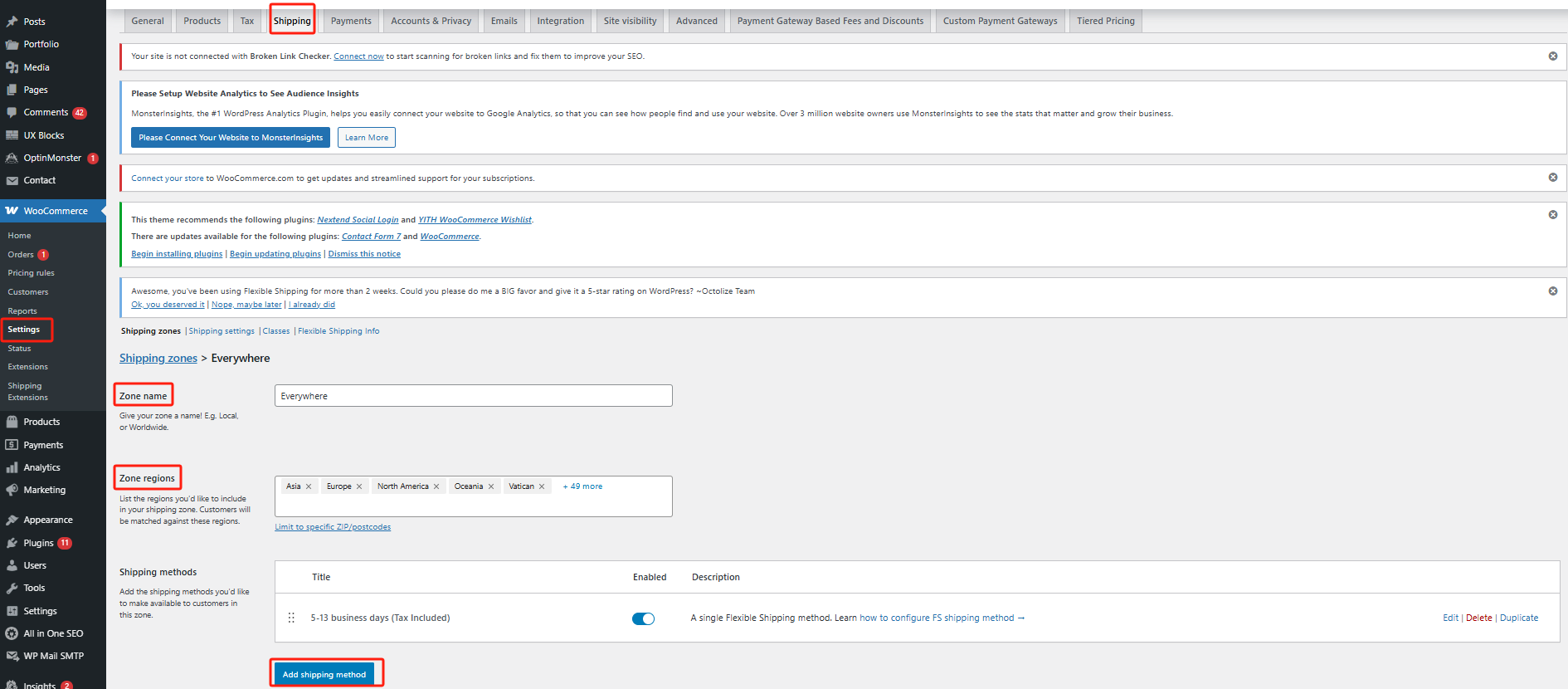Image resolution: width=1568 pixels, height=689 pixels.
Task: Open the Tiered Pricing tab
Action: coord(1105,21)
